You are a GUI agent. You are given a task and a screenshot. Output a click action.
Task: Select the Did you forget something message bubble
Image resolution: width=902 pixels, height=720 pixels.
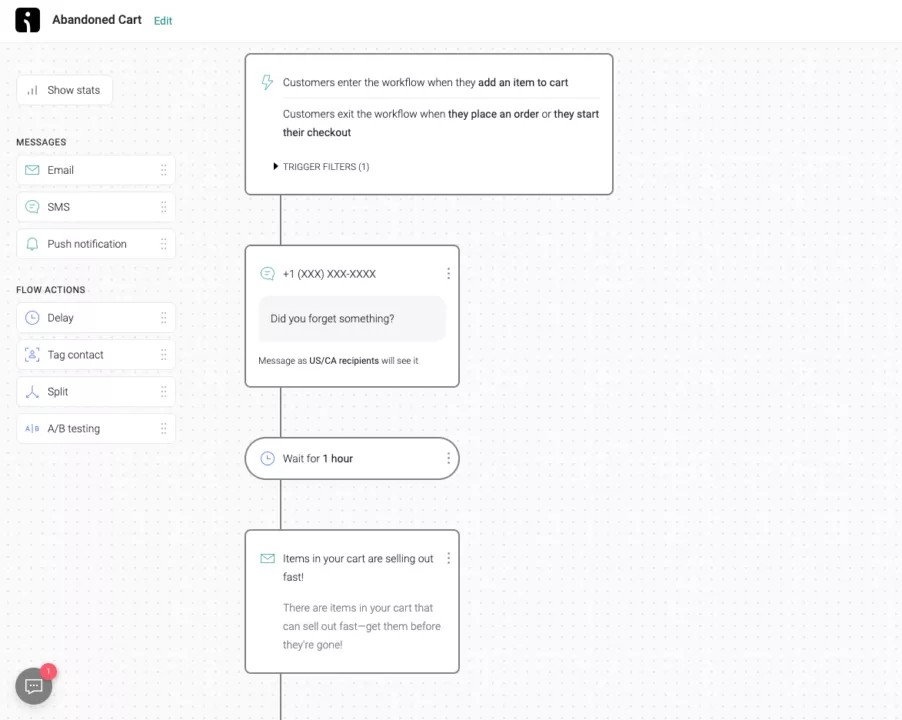click(x=351, y=319)
